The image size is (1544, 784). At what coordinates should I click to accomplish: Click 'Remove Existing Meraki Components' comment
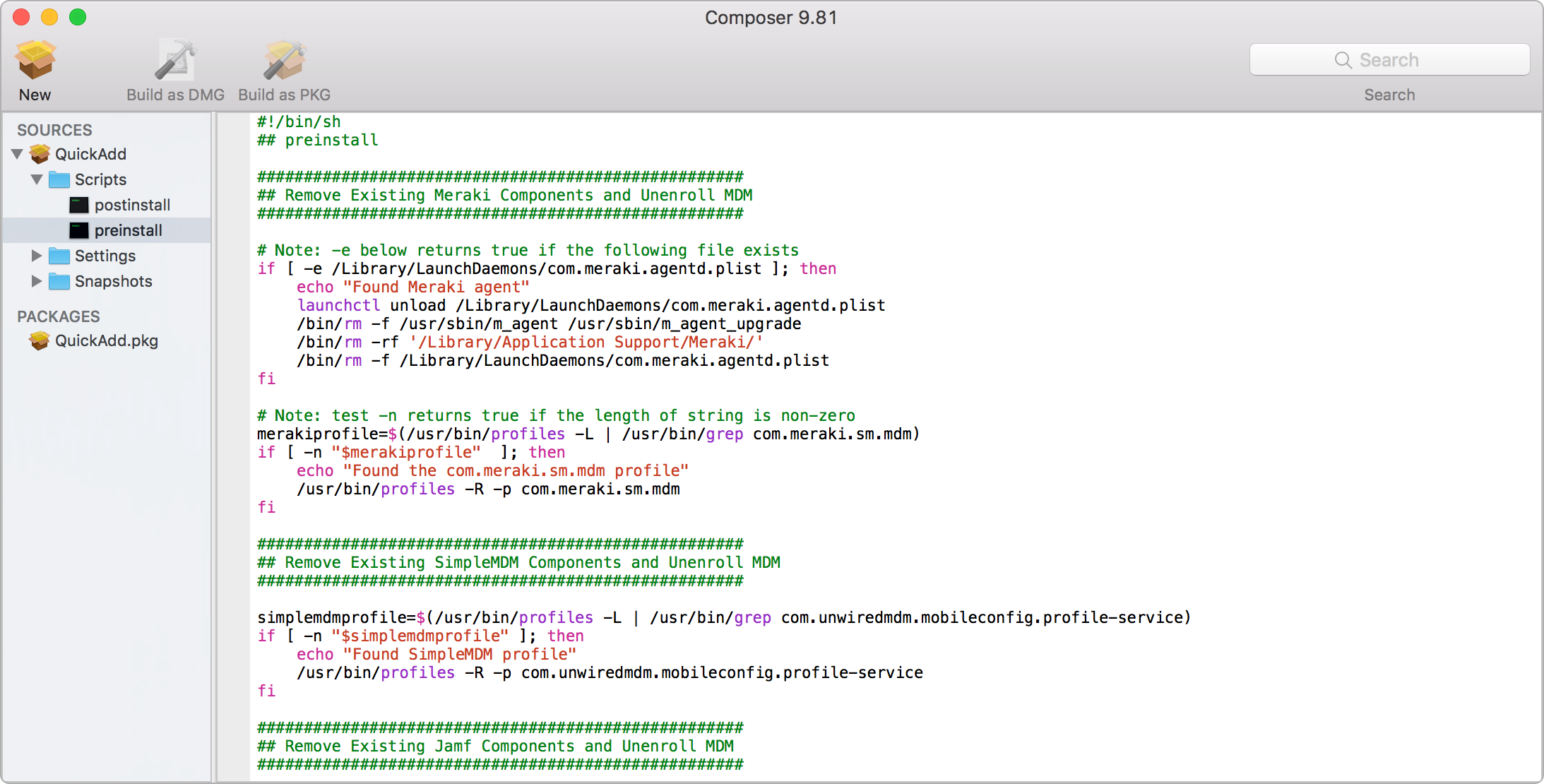[x=505, y=195]
